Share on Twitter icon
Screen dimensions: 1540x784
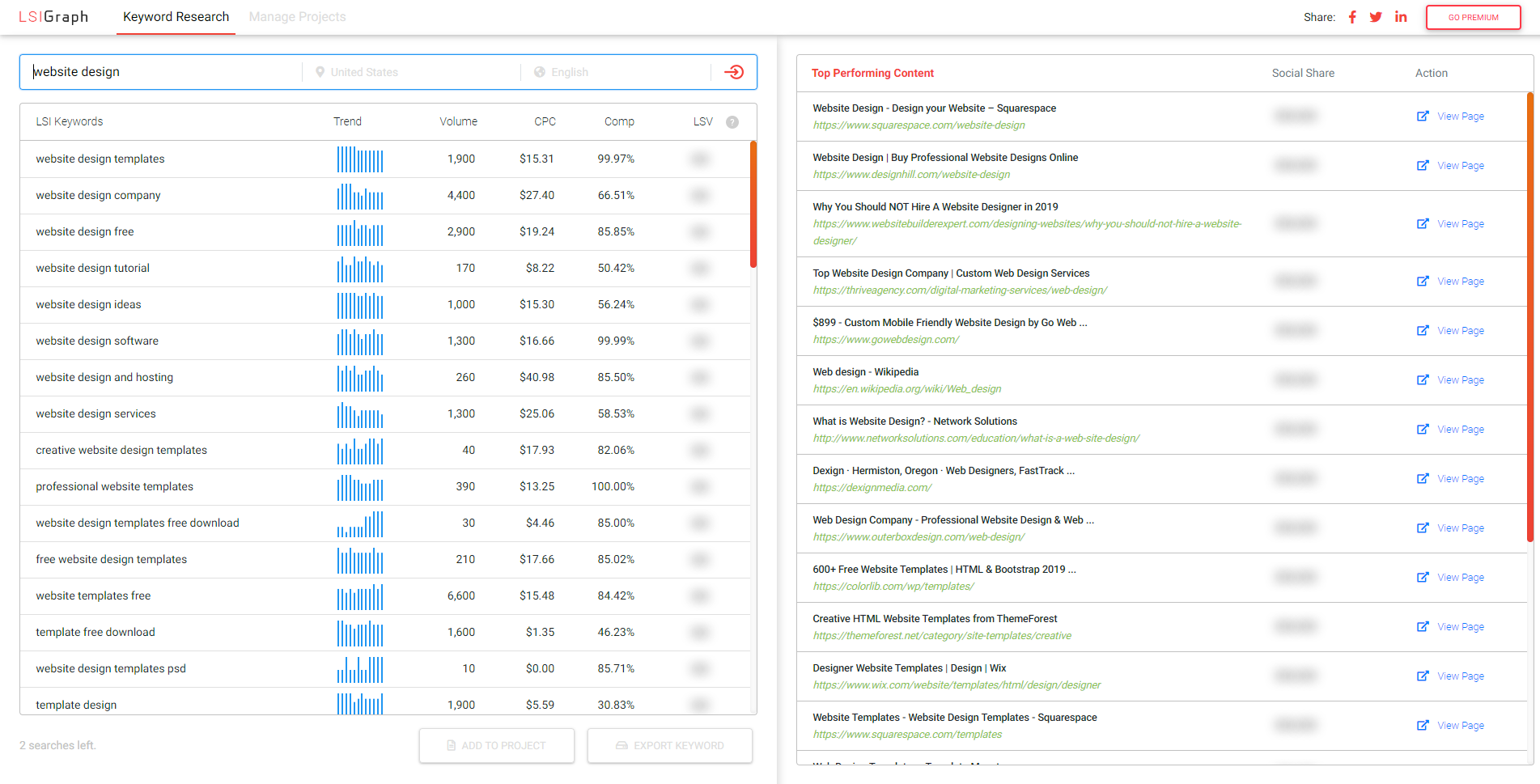click(1376, 17)
